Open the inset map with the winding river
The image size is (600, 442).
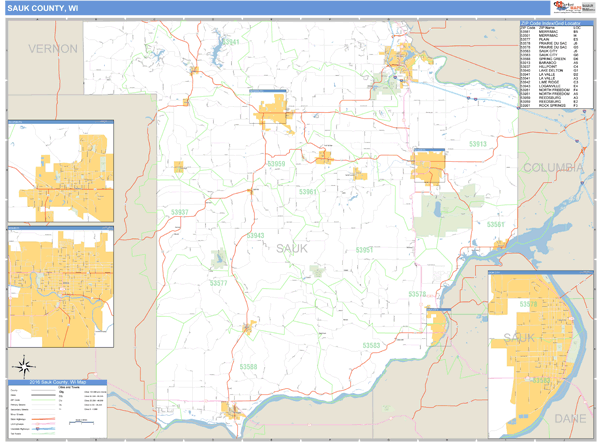tap(61, 287)
